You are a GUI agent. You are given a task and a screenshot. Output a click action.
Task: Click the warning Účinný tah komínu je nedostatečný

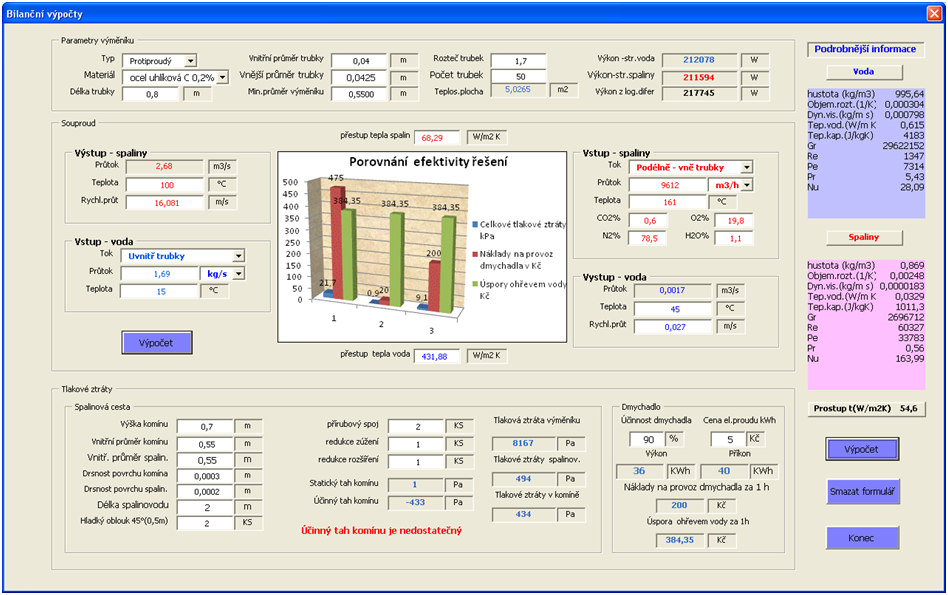pos(381,531)
